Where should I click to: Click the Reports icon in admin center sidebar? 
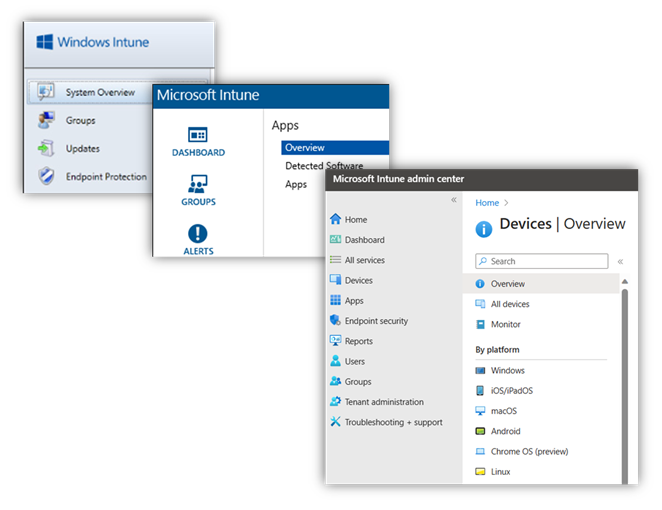point(335,340)
